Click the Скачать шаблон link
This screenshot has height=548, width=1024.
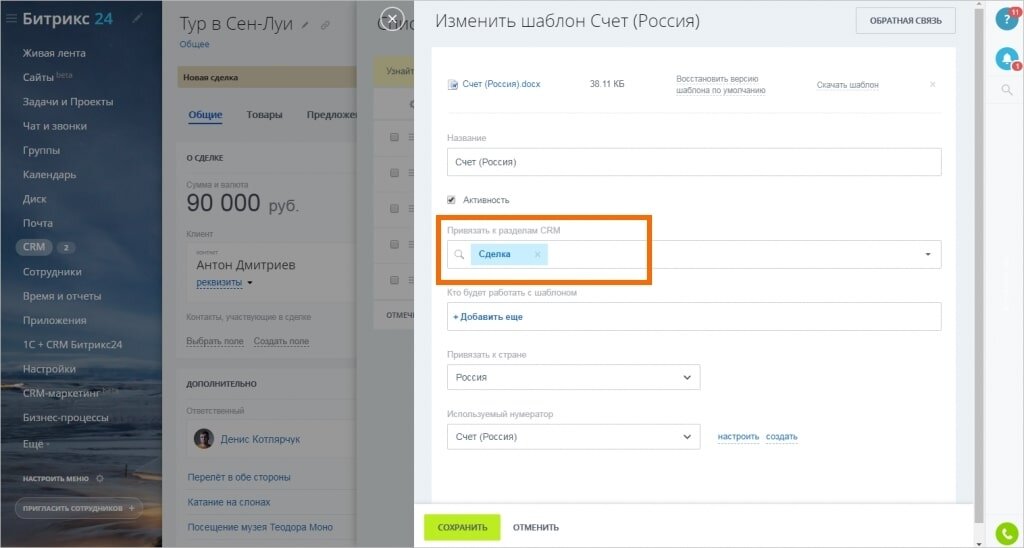pos(847,85)
